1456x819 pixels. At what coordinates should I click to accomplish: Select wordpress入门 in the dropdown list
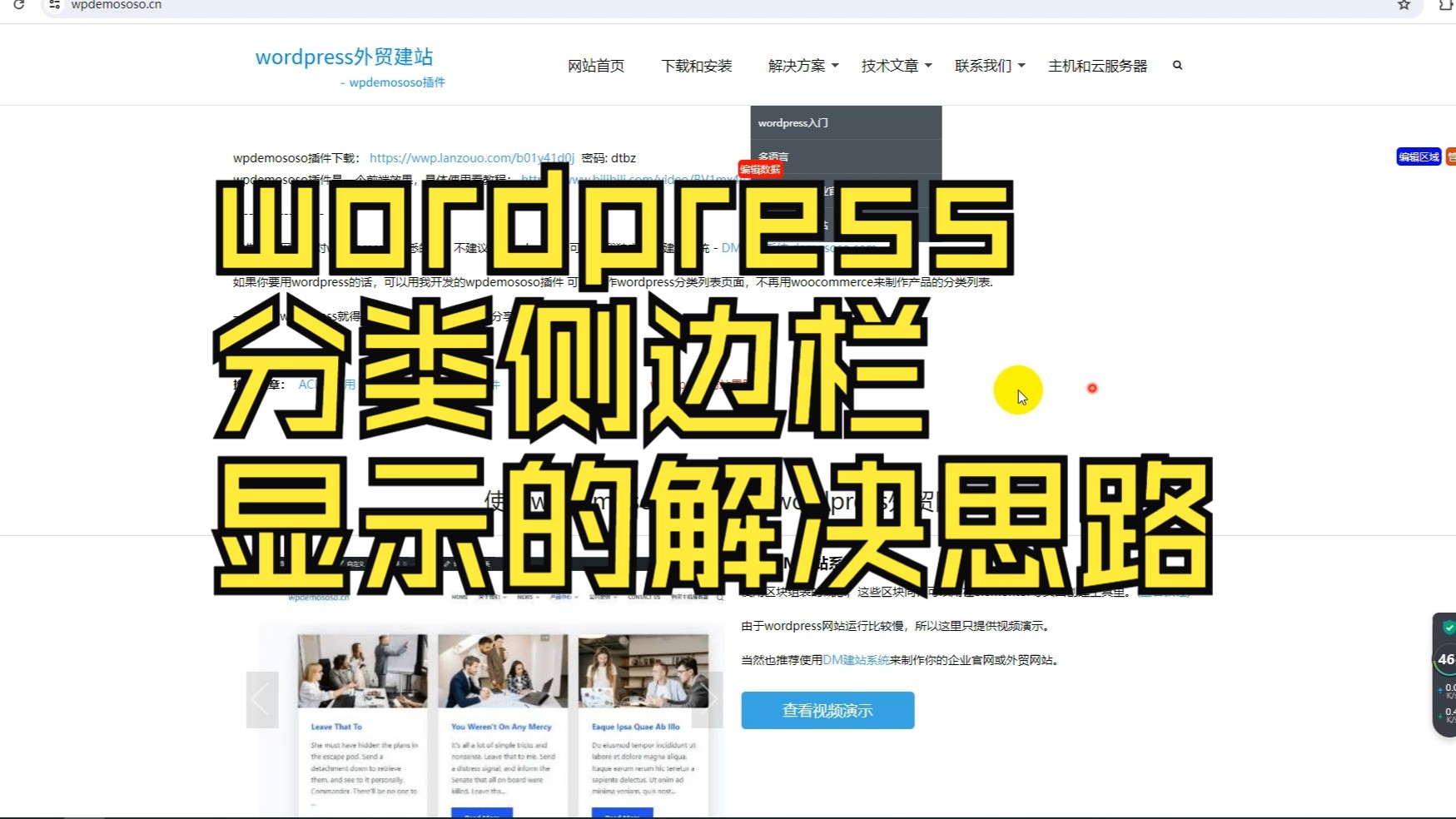pos(846,122)
